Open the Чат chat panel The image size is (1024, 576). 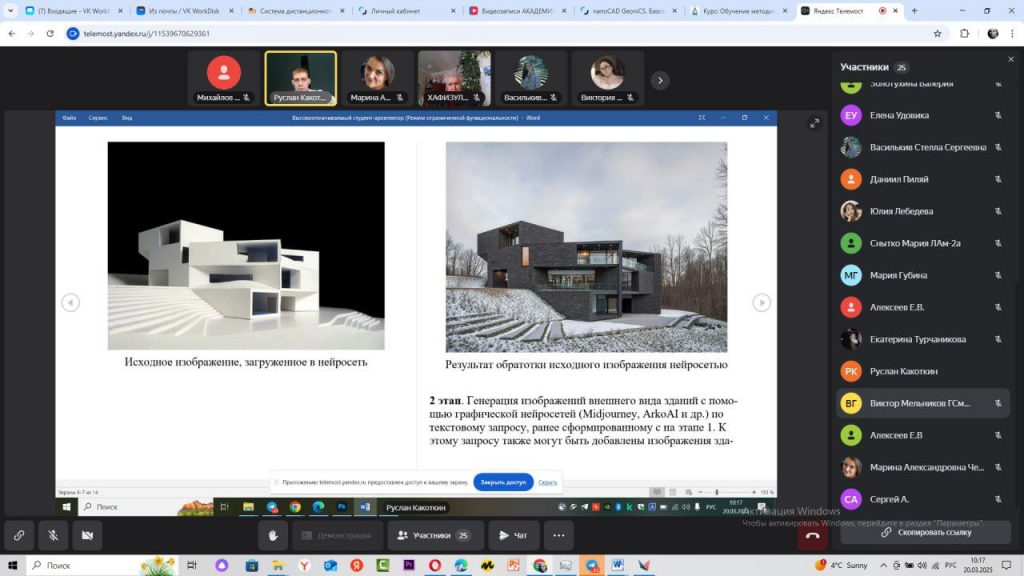[514, 535]
